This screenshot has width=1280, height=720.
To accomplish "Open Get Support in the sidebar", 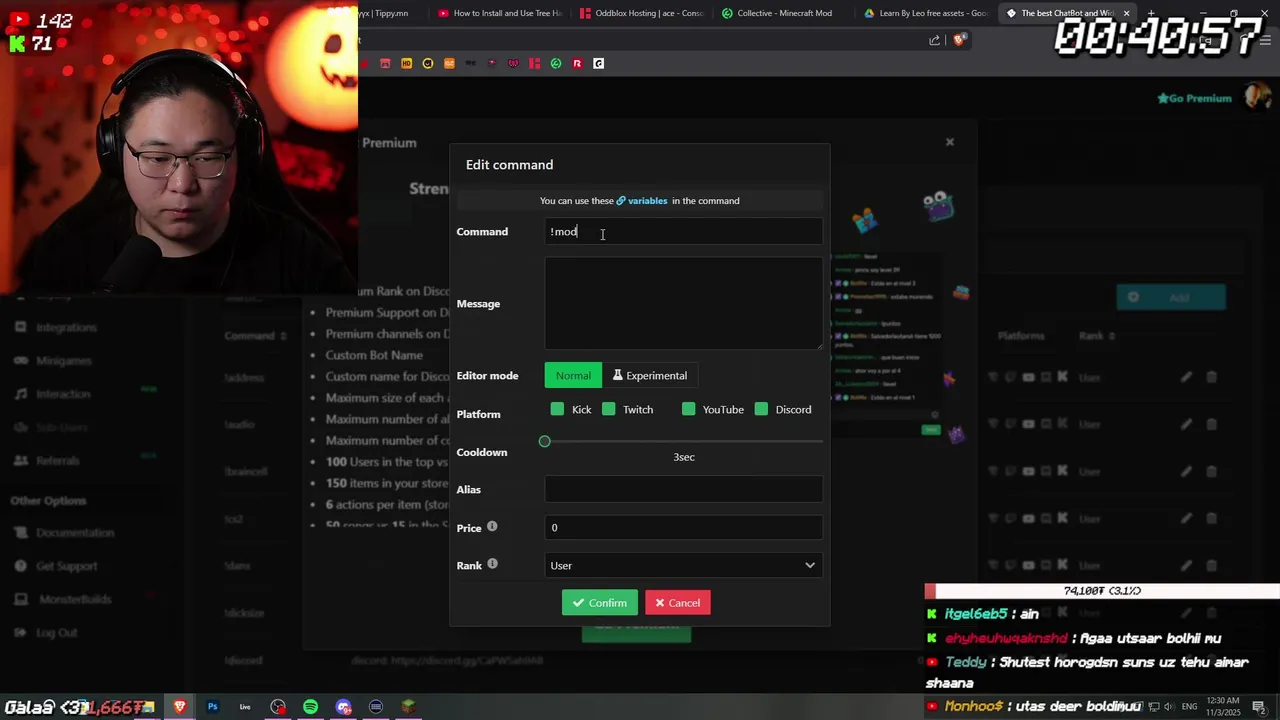I will click(67, 566).
